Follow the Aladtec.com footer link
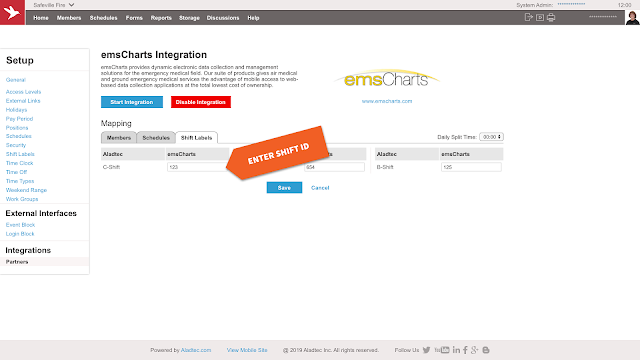 196,350
